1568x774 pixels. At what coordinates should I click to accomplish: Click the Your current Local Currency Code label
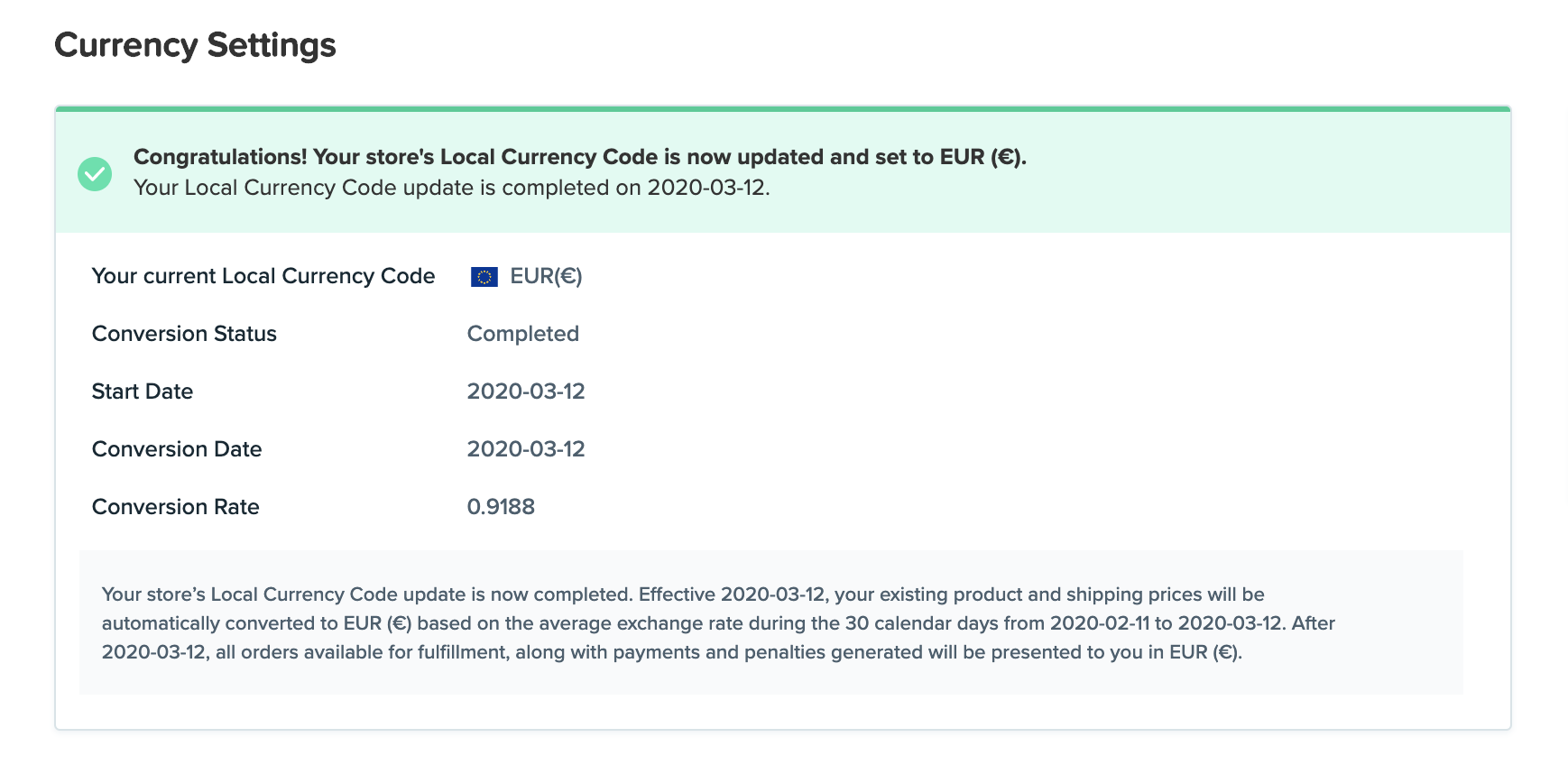[263, 276]
